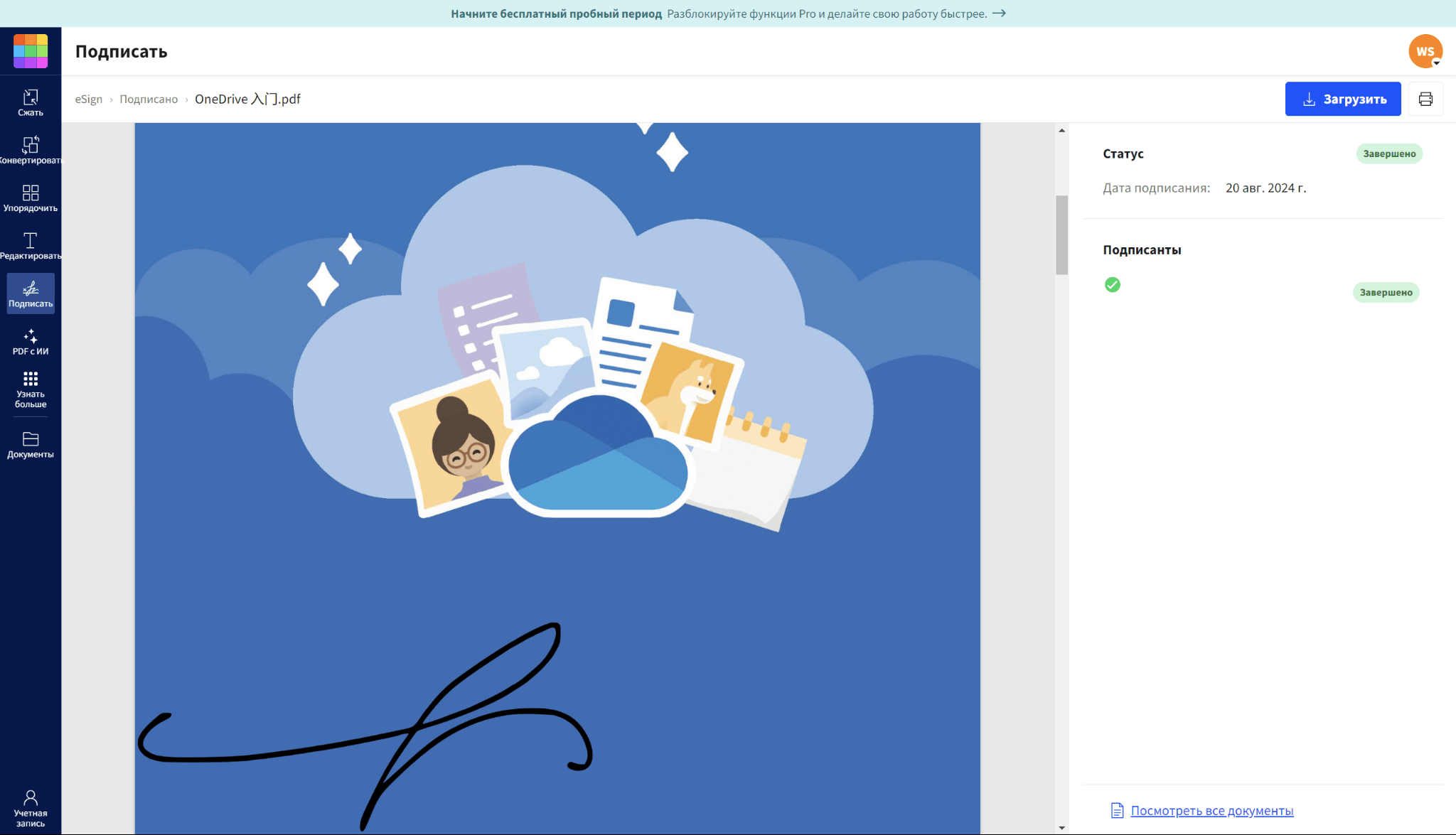Go to eSign breadcrumb
The image size is (1456, 835).
pyautogui.click(x=89, y=99)
